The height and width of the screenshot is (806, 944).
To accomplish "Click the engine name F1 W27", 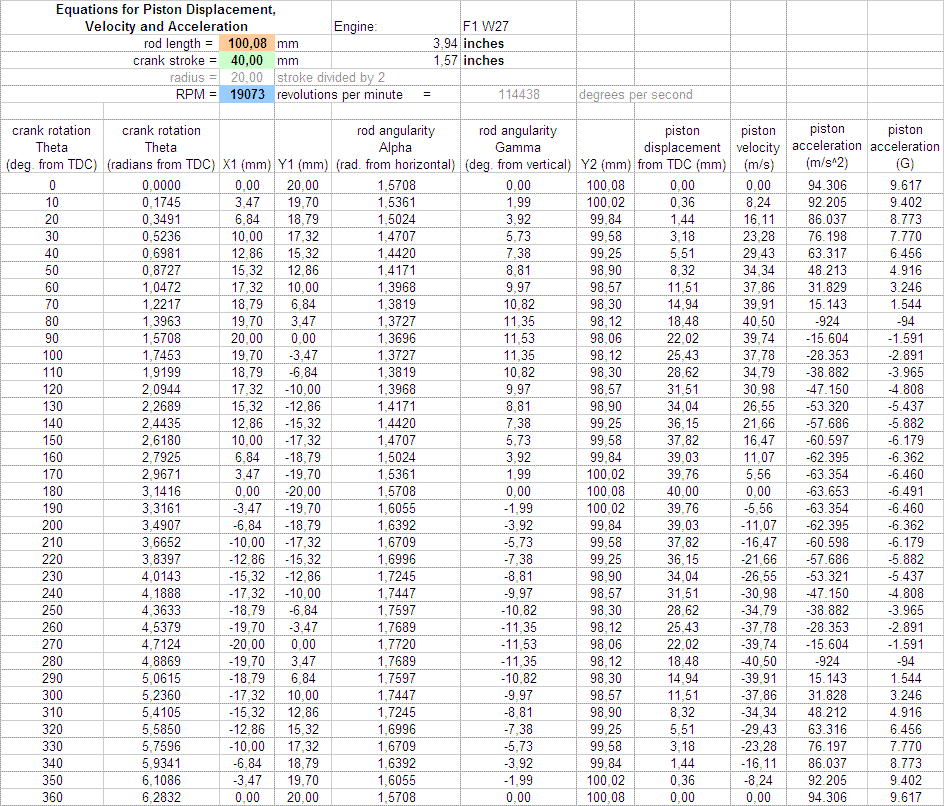I will click(x=486, y=26).
